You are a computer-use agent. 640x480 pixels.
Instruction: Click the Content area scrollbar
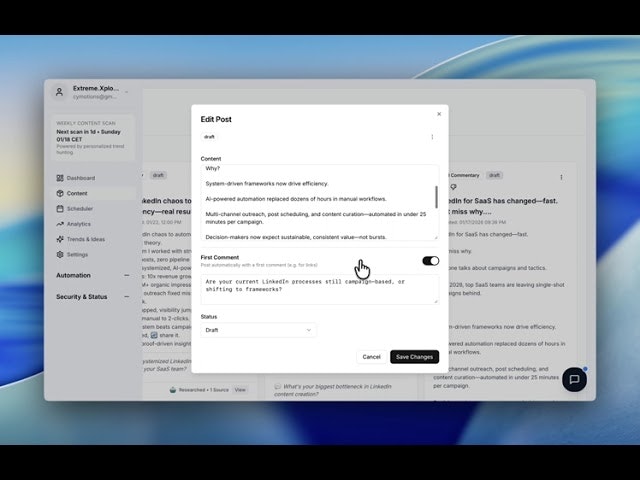point(436,197)
